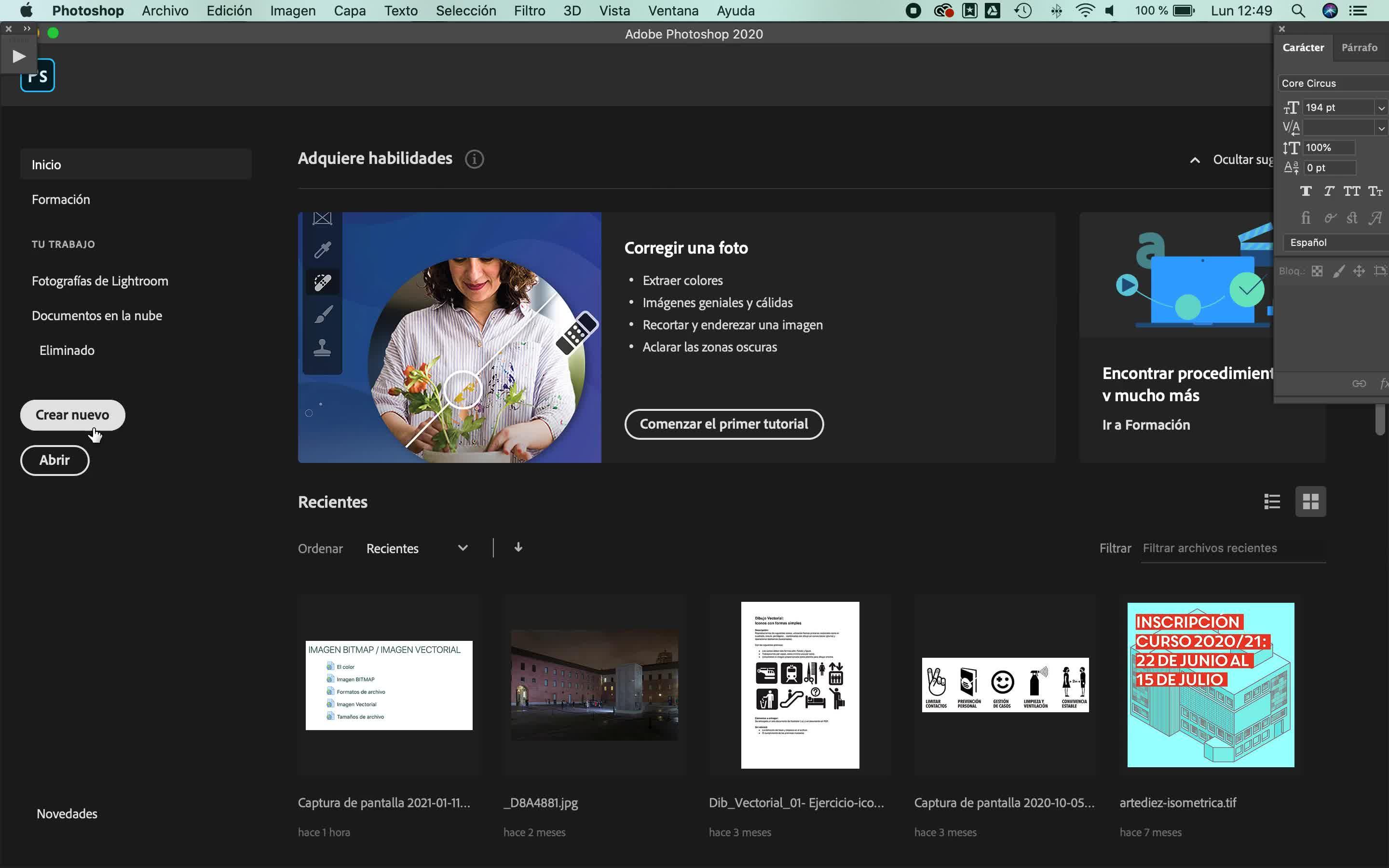Open the Filtro menu
The width and height of the screenshot is (1389, 868).
coord(529,11)
